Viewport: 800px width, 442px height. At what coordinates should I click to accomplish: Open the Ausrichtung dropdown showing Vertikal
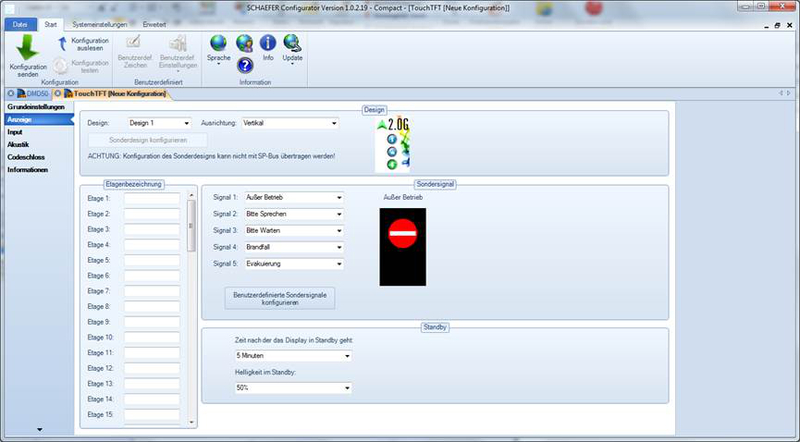click(290, 123)
